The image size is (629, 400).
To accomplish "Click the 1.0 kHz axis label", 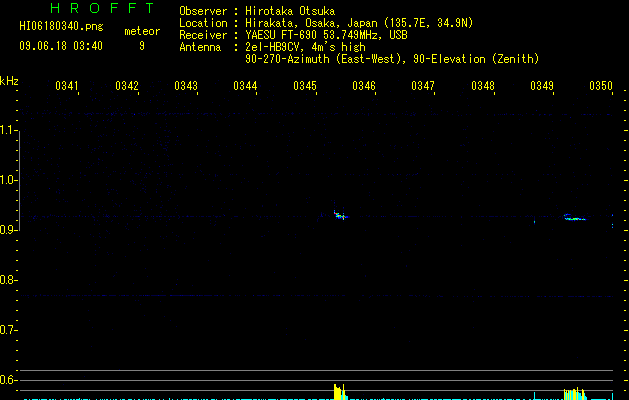I will (x=8, y=180).
